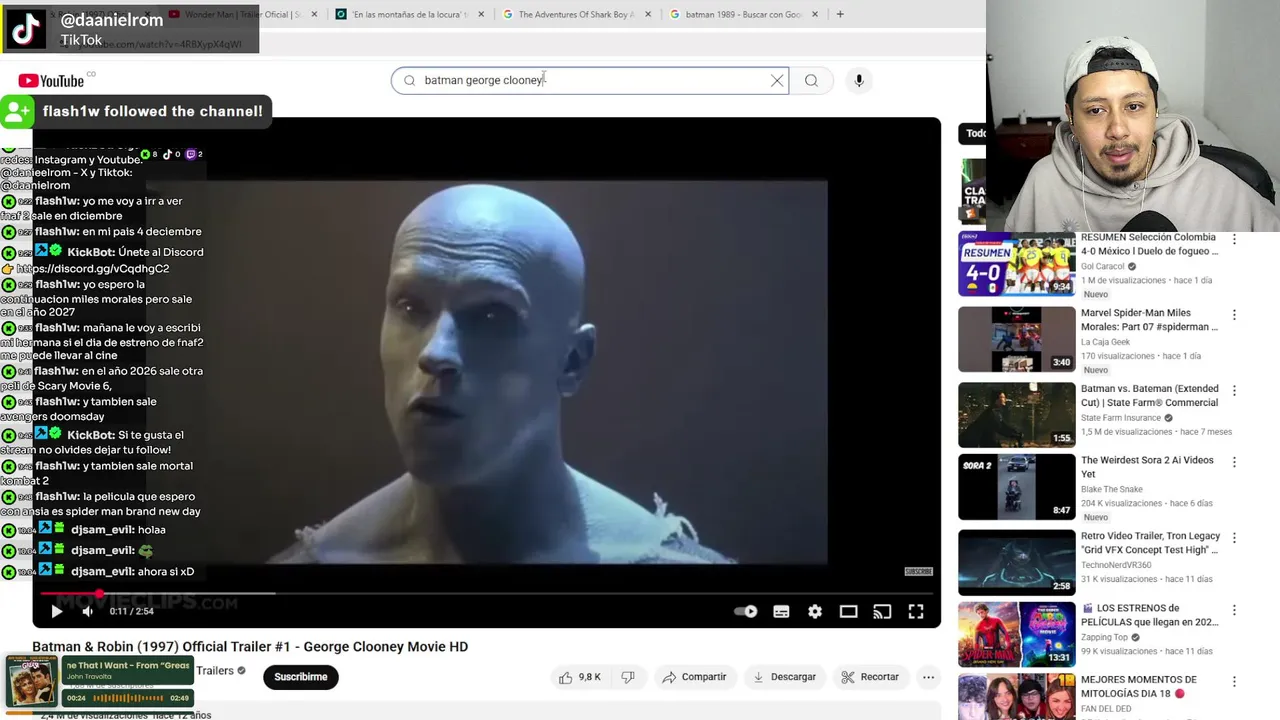This screenshot has height=720, width=1280.
Task: Toggle subtitles/closed captions
Action: pyautogui.click(x=781, y=611)
